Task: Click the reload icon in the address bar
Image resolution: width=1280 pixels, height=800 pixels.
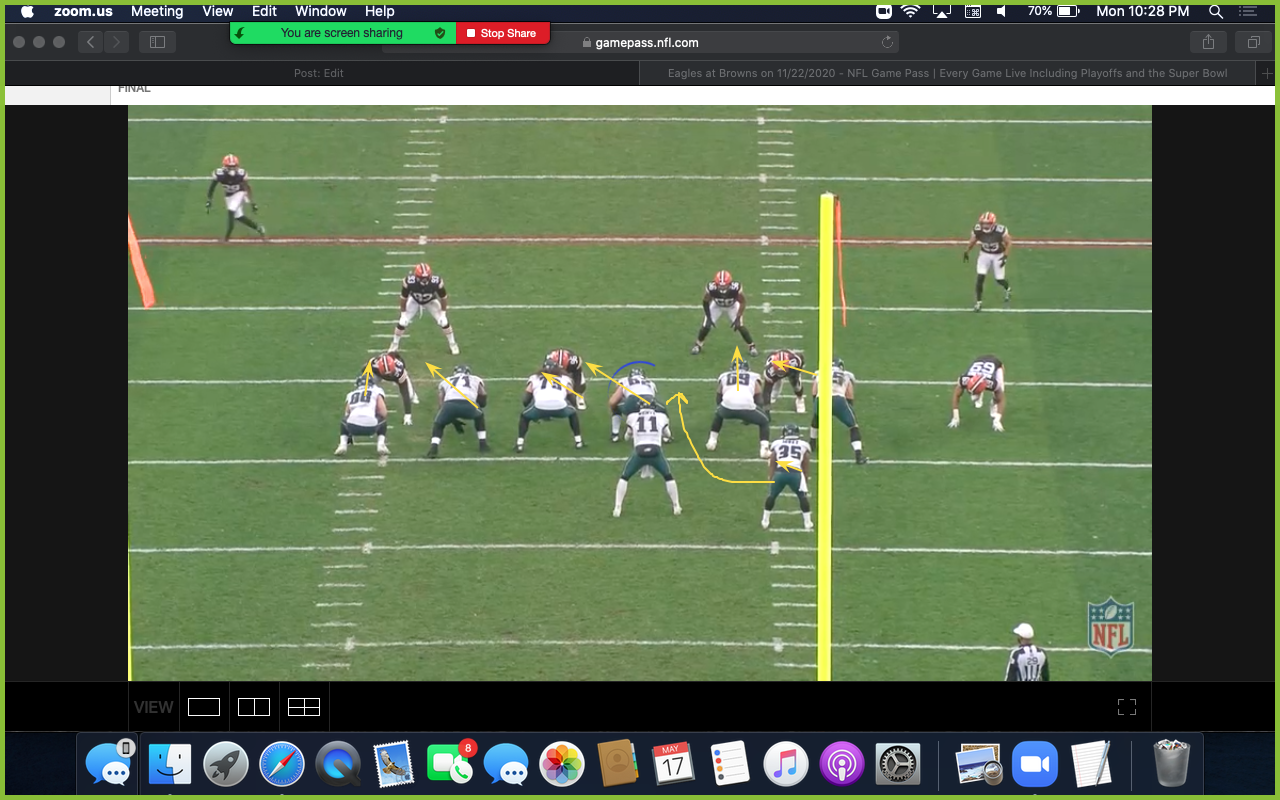Action: [x=887, y=42]
